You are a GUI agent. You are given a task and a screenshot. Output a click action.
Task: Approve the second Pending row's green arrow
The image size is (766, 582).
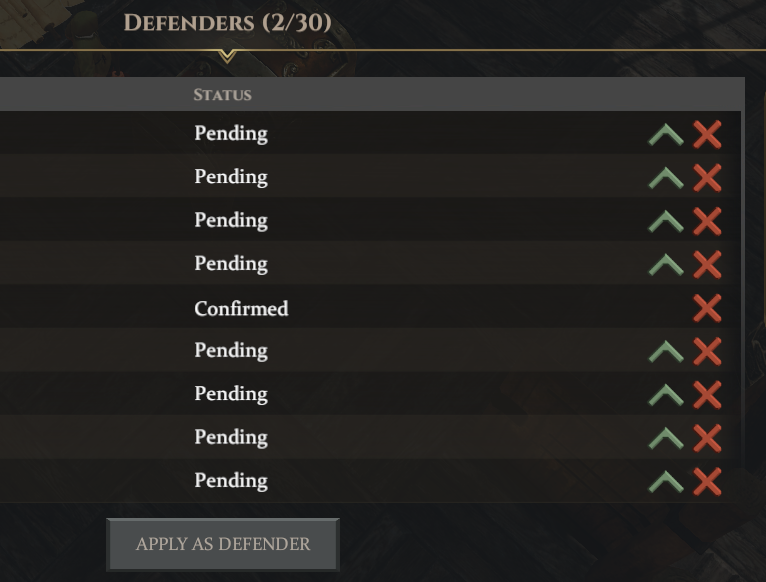pos(665,178)
